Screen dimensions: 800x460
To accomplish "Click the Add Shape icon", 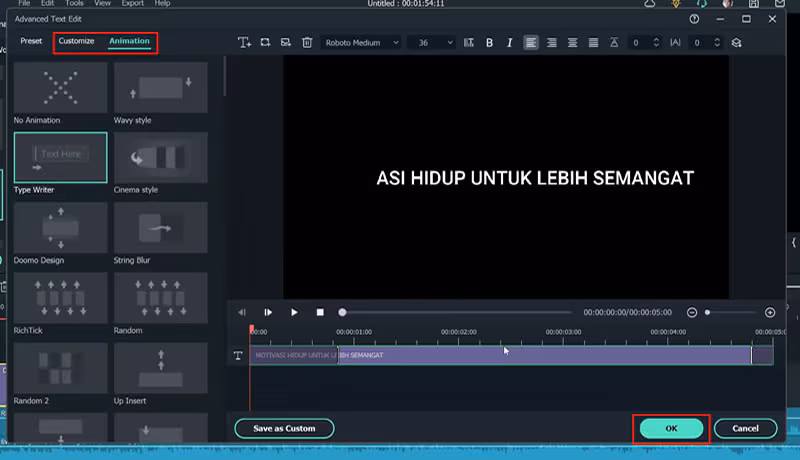I will tap(265, 42).
